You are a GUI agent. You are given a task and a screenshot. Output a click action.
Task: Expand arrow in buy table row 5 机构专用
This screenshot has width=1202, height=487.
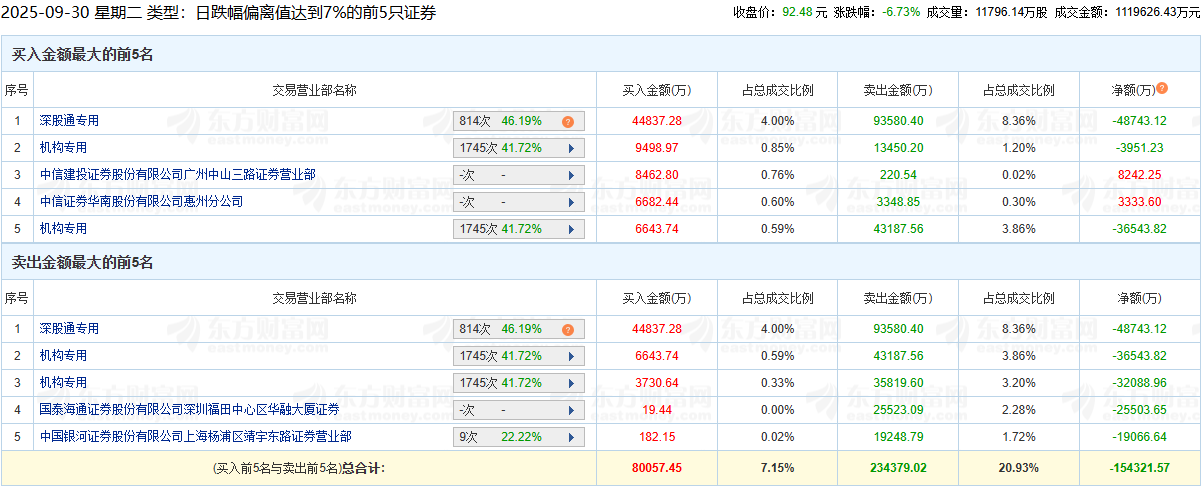pos(571,229)
